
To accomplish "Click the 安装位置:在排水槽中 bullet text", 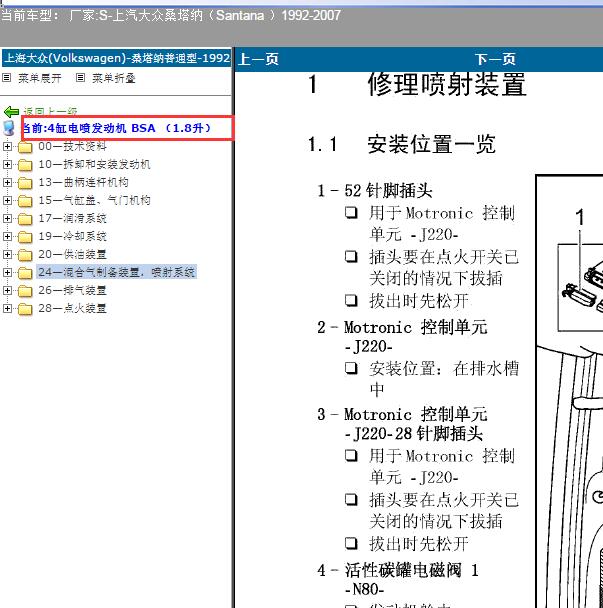I will [x=444, y=378].
